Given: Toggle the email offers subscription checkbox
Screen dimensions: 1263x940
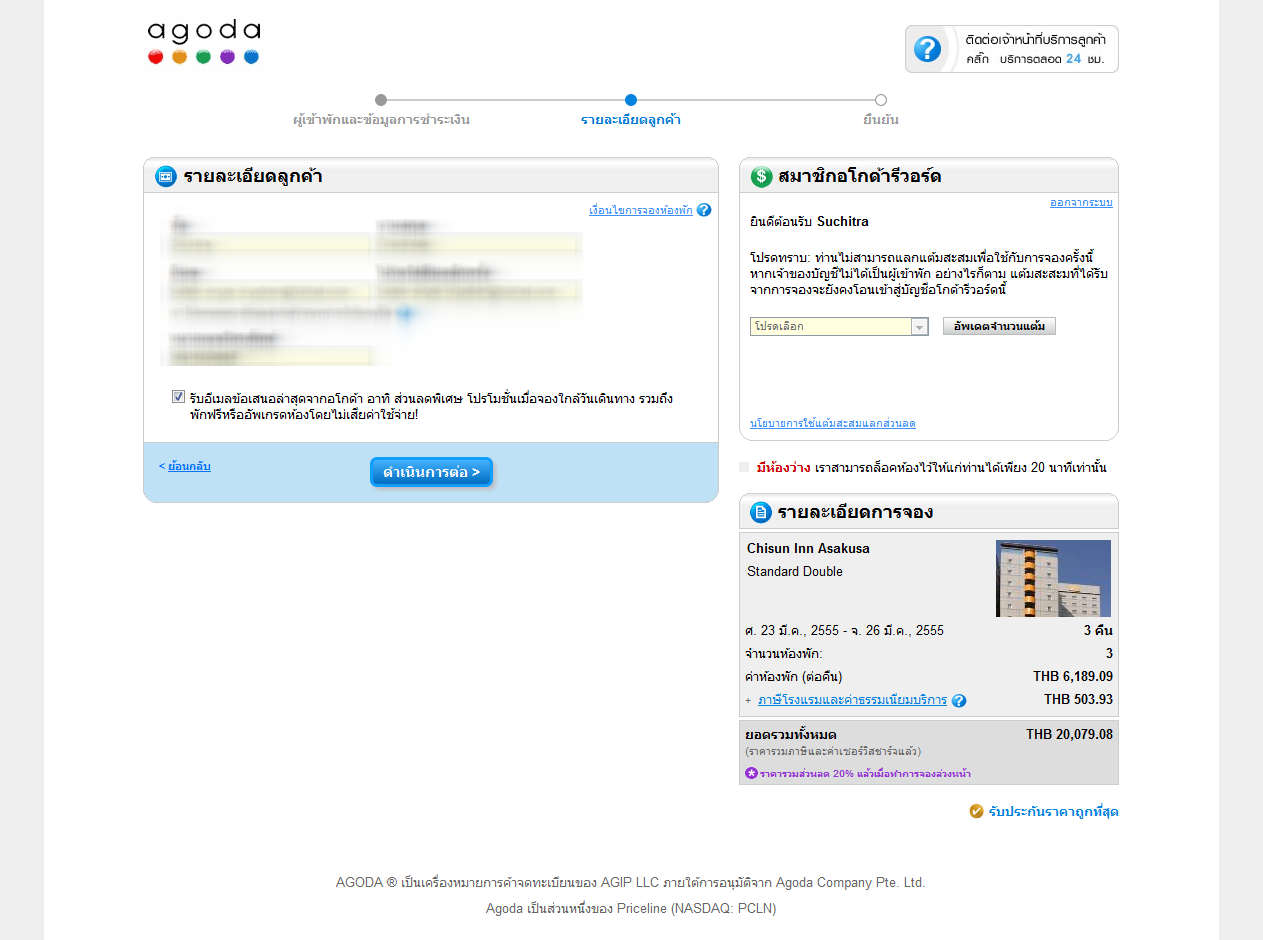Looking at the screenshot, I should click(178, 397).
